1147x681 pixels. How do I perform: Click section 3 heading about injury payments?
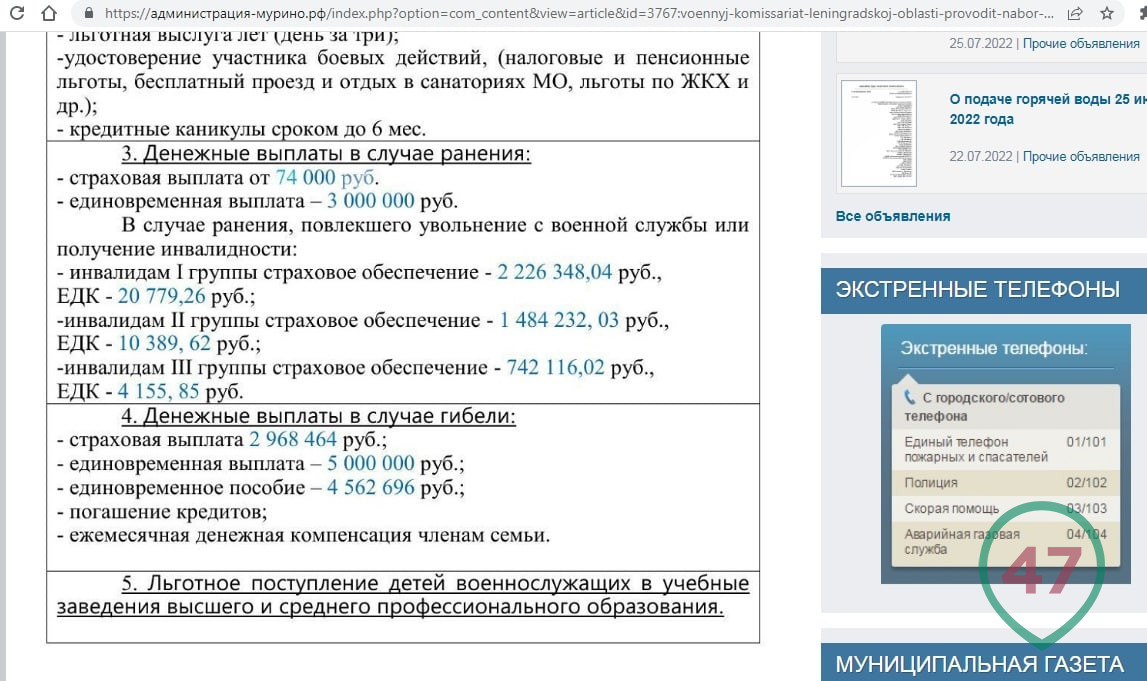point(326,154)
